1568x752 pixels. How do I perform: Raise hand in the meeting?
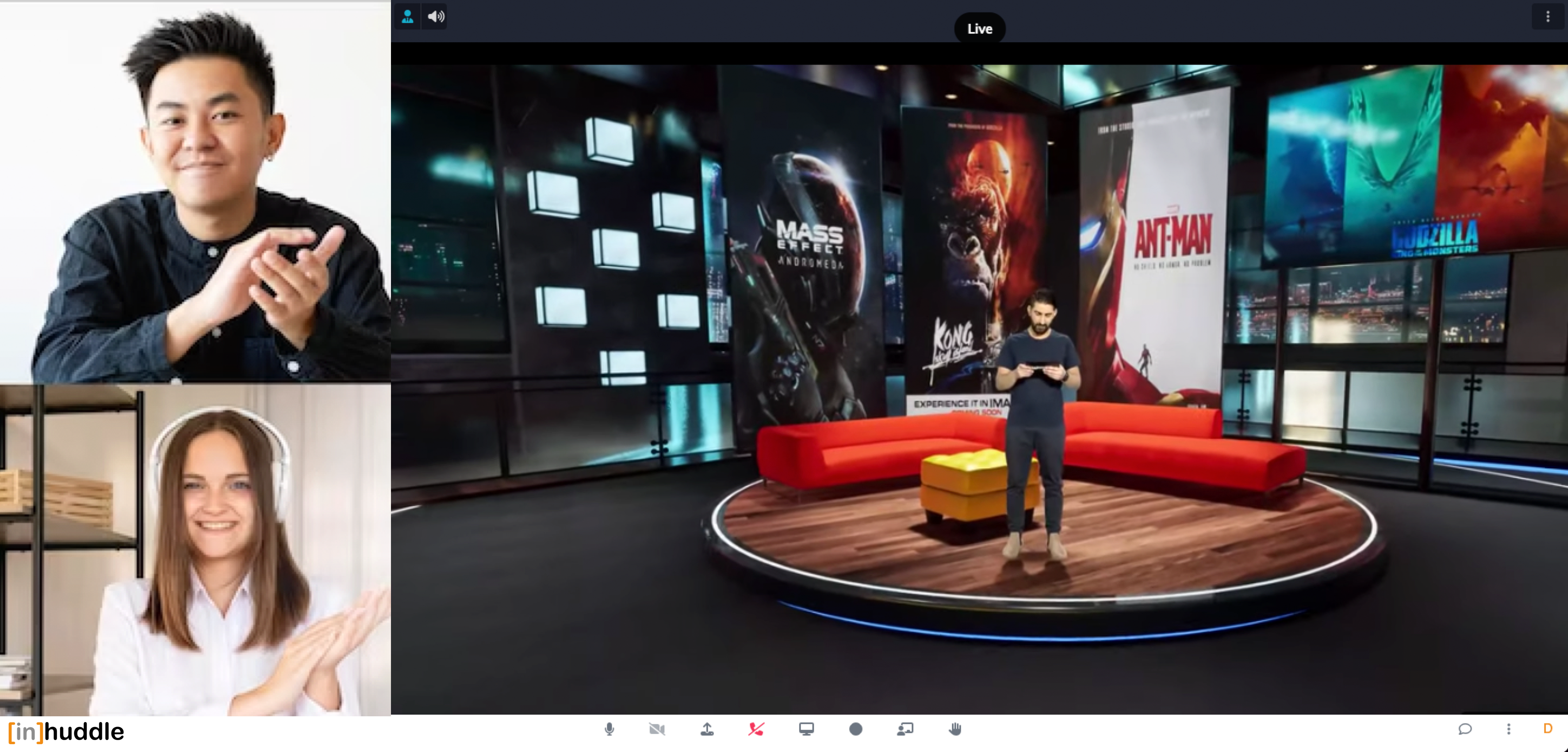[955, 729]
